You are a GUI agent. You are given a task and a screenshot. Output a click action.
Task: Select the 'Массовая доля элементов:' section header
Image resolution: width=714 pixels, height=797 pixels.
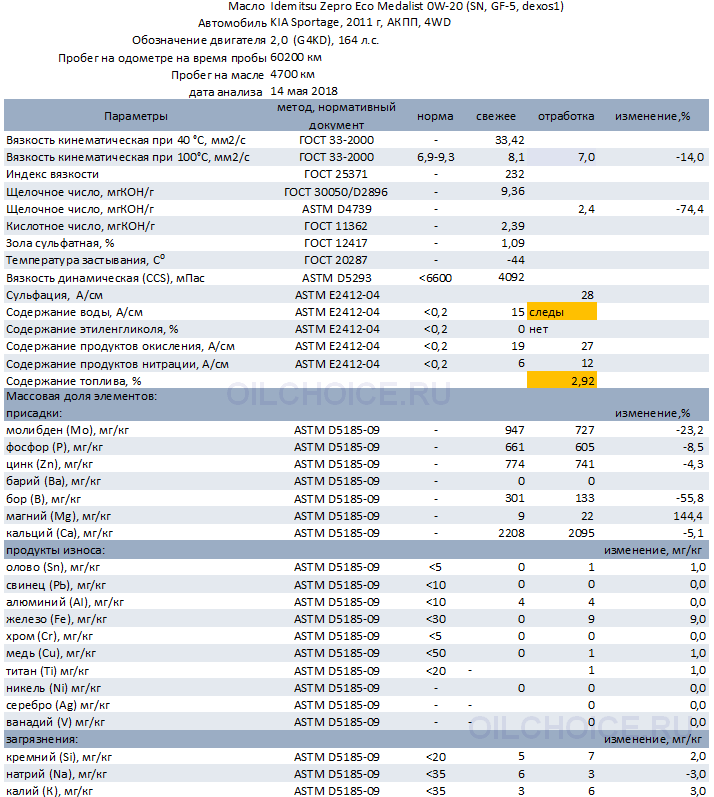[x=81, y=396]
